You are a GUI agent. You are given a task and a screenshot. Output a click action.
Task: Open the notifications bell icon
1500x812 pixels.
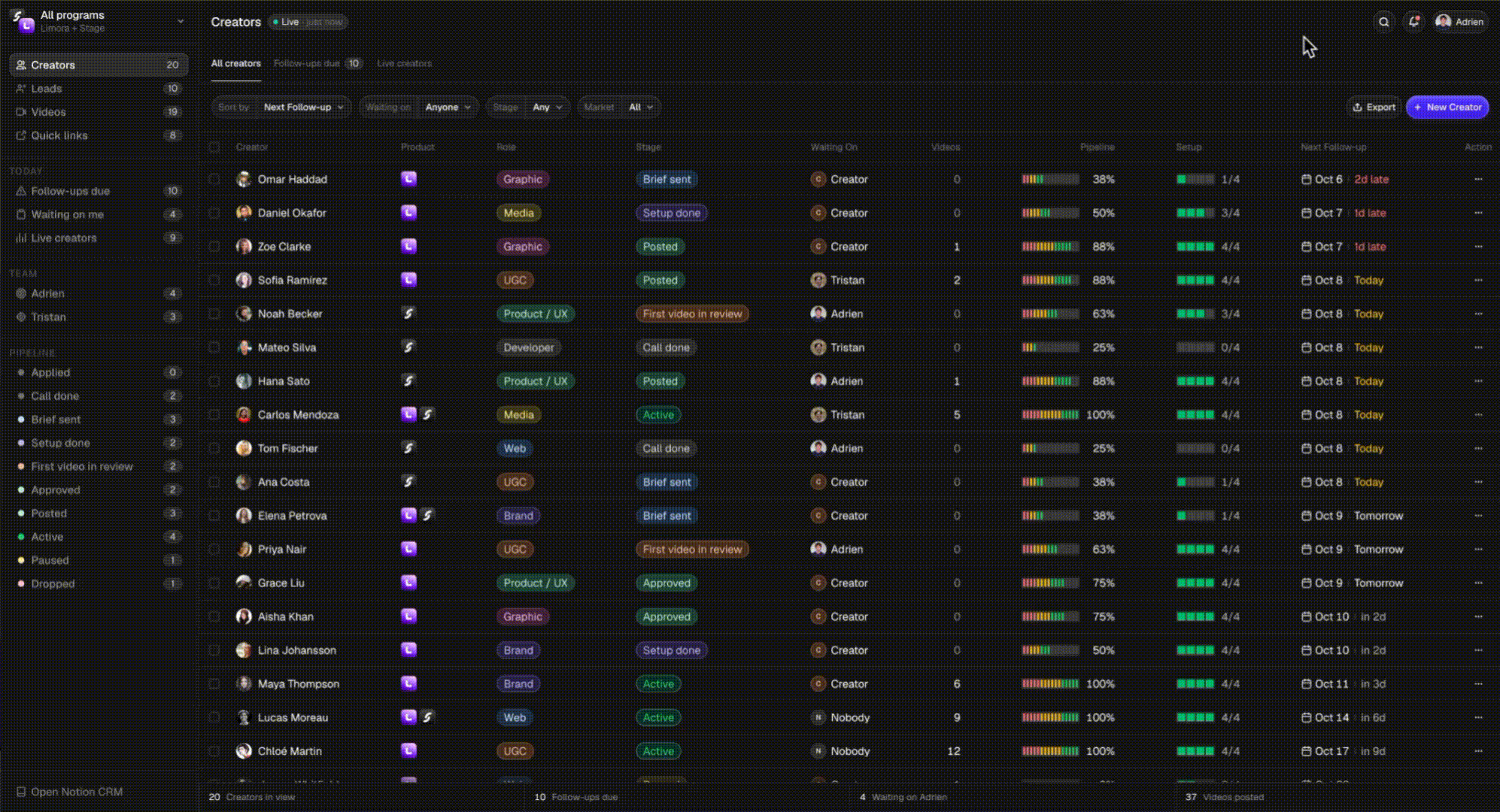click(1413, 22)
